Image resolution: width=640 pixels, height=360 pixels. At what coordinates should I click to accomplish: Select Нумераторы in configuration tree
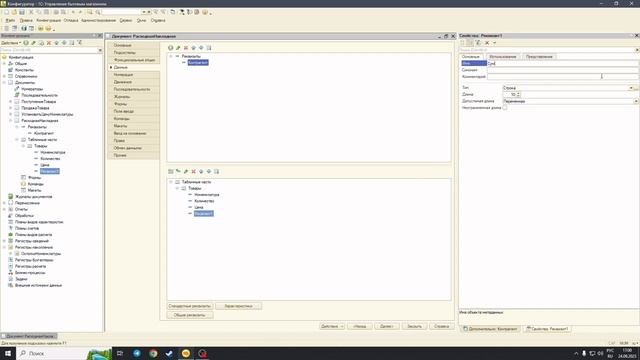(32, 89)
